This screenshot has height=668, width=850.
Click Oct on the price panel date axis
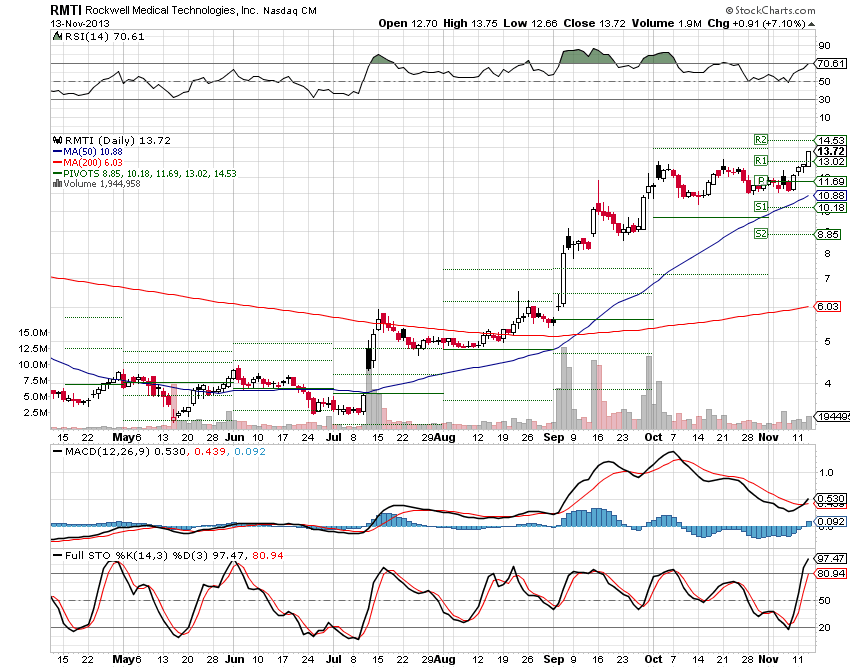tap(654, 437)
